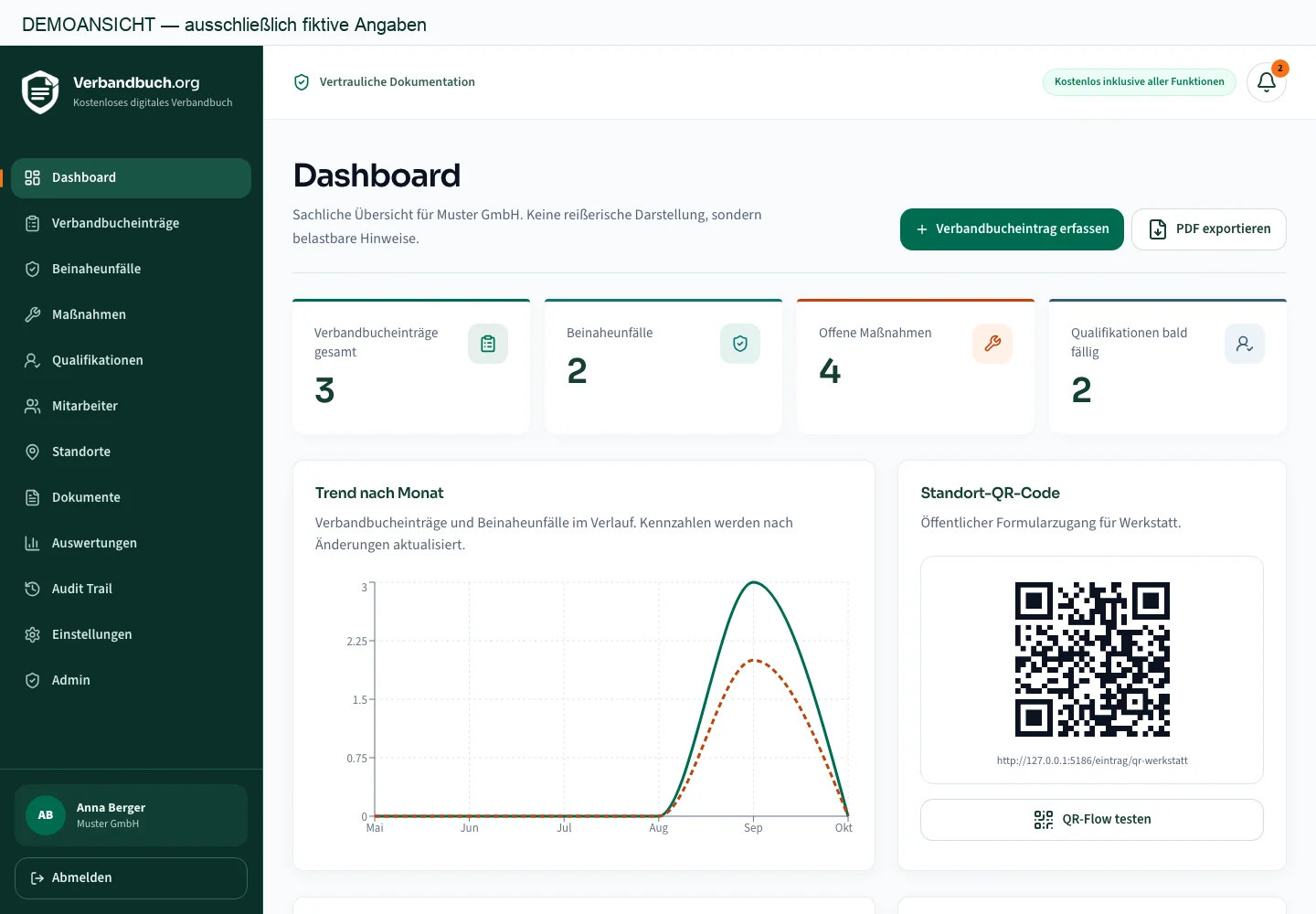
Task: Go to Dokumente section
Action: [131, 498]
